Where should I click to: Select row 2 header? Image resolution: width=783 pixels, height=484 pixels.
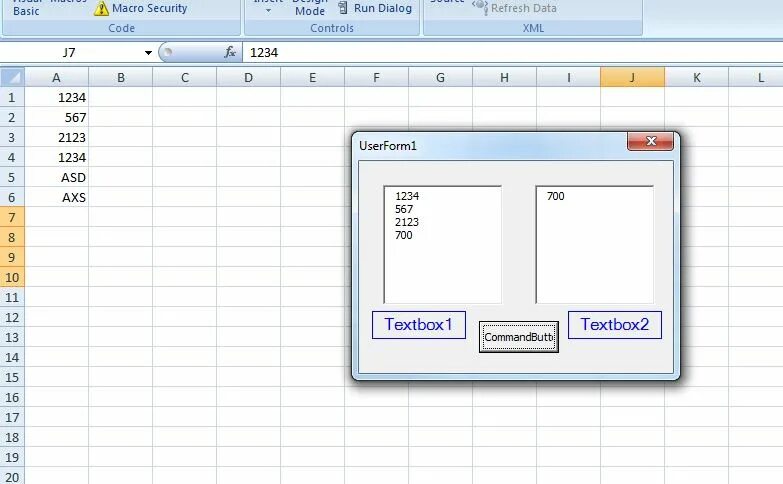(12, 117)
